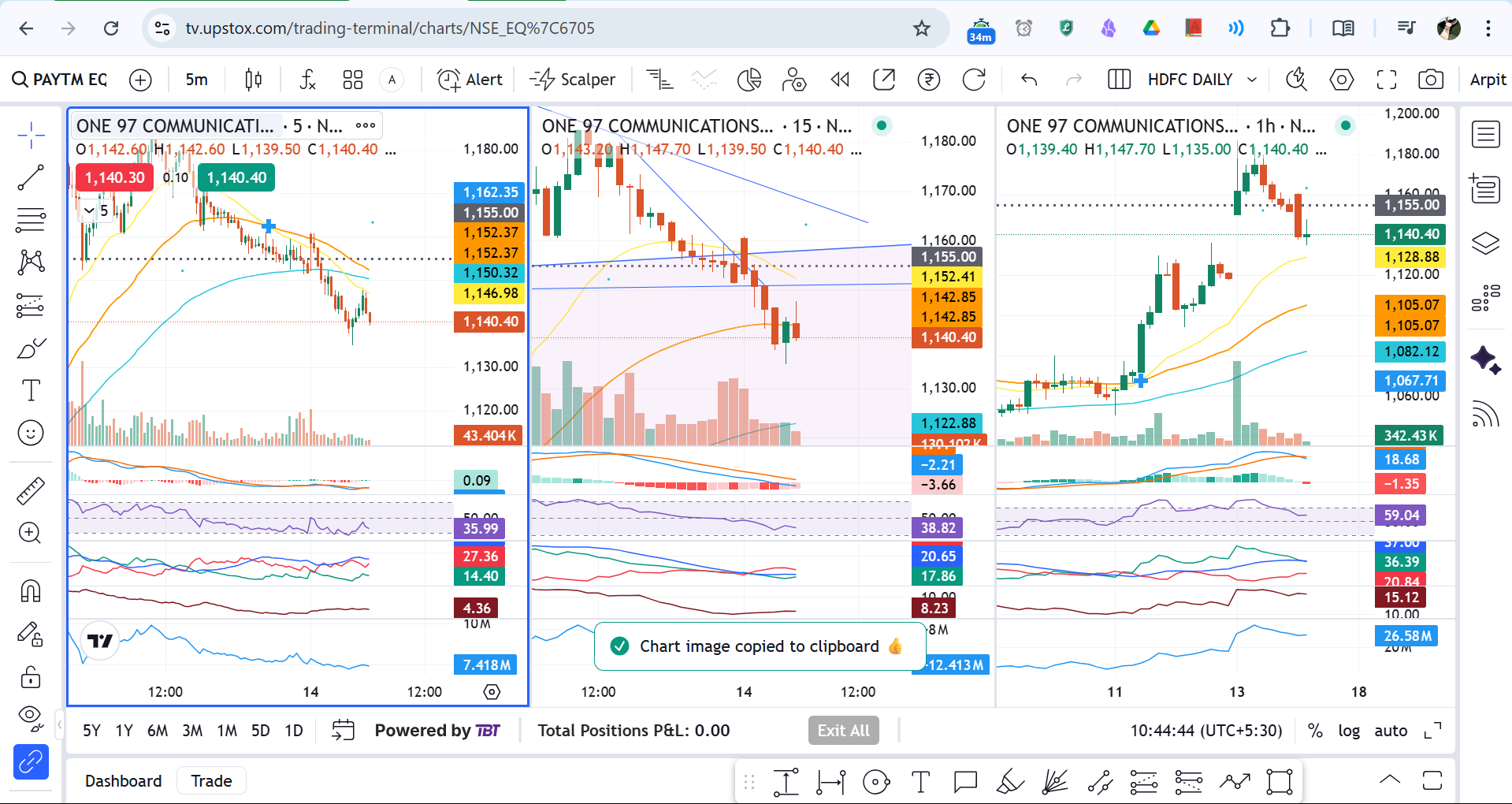Open the Scalper tool
Screen dimensions: 1512x804
click(x=573, y=80)
